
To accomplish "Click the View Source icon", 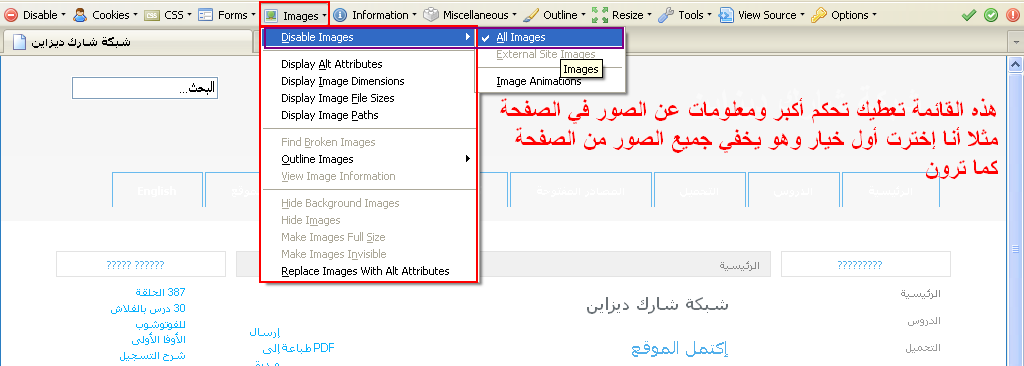I will tap(726, 15).
